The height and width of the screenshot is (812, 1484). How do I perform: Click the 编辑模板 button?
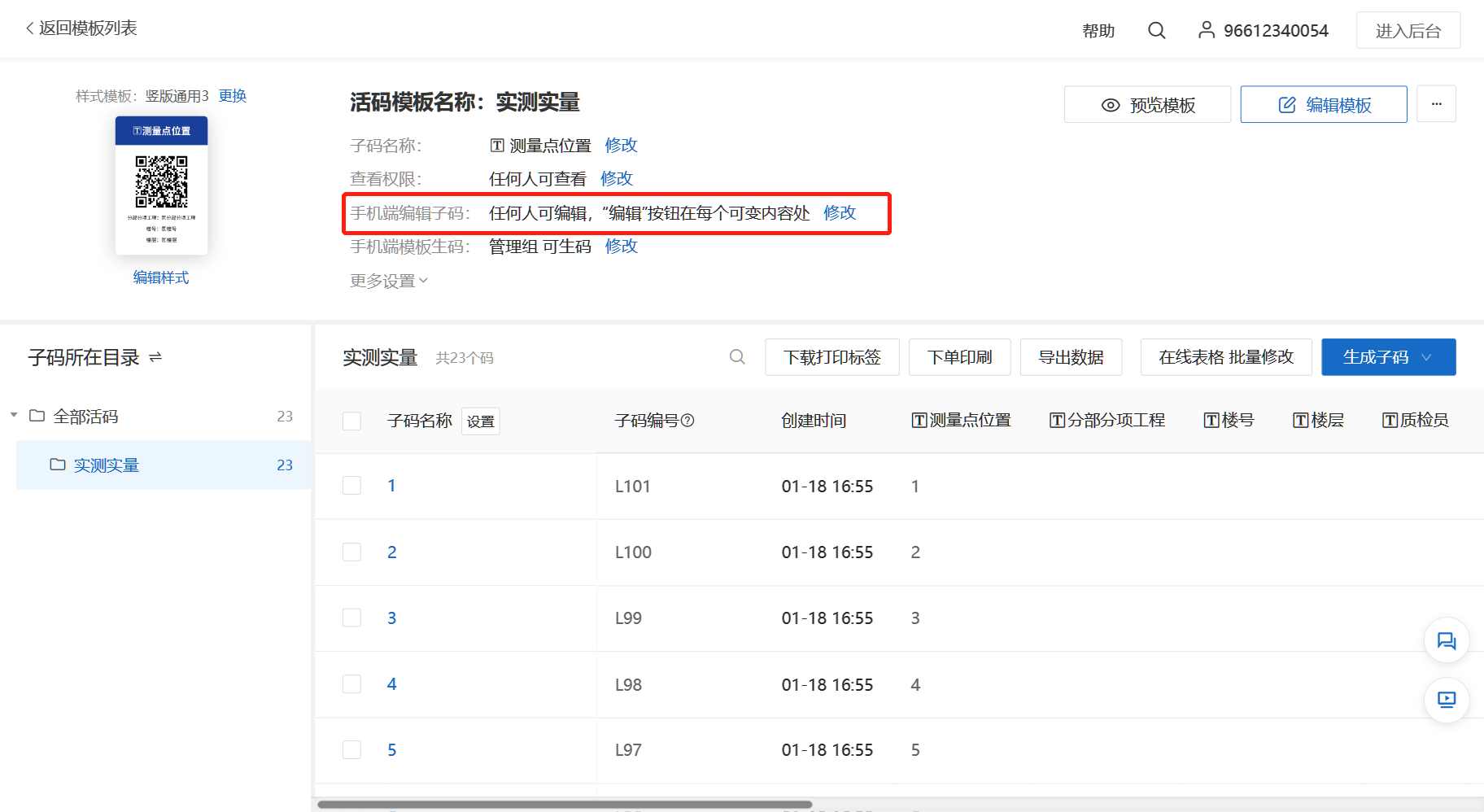click(1323, 104)
